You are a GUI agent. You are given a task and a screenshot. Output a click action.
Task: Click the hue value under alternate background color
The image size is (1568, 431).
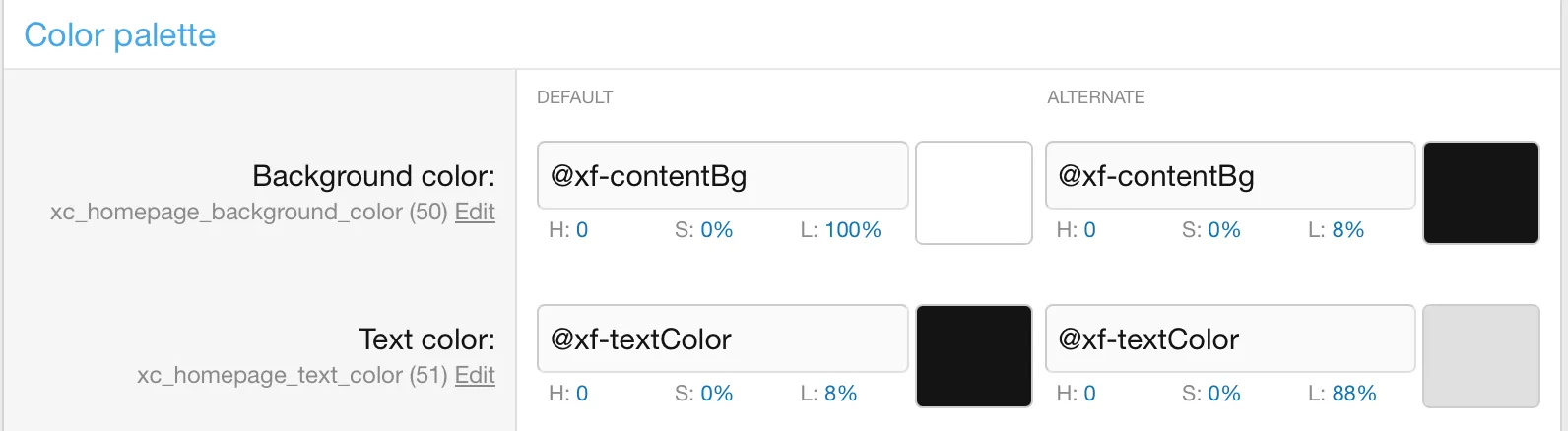point(1089,230)
